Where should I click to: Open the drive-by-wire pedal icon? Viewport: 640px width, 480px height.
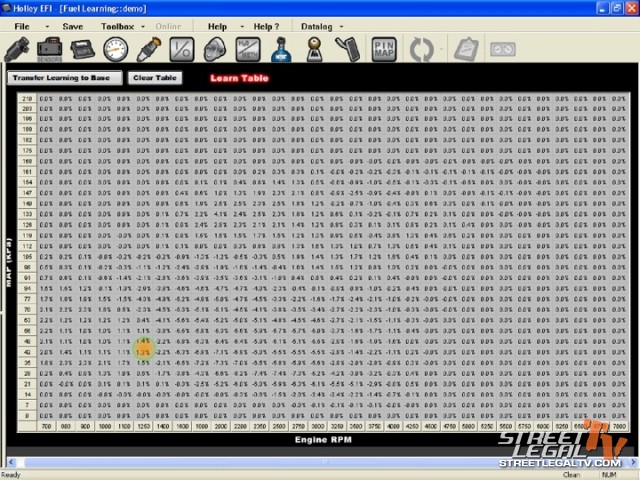(348, 49)
